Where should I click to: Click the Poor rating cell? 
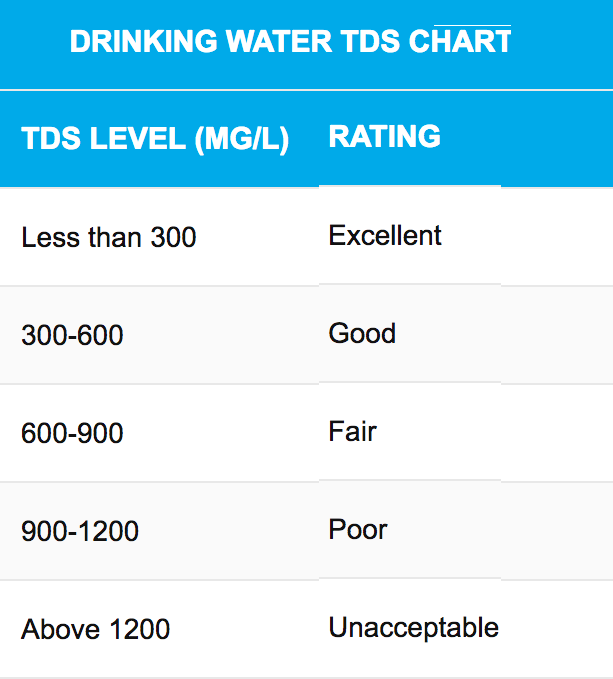tap(358, 529)
